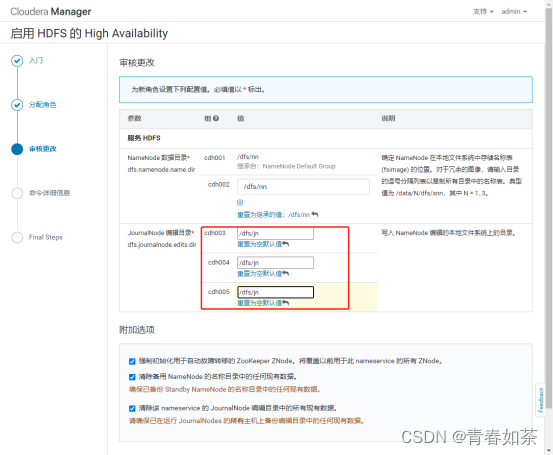Click the dfs.namenode.name.dir parameter name

[161, 169]
